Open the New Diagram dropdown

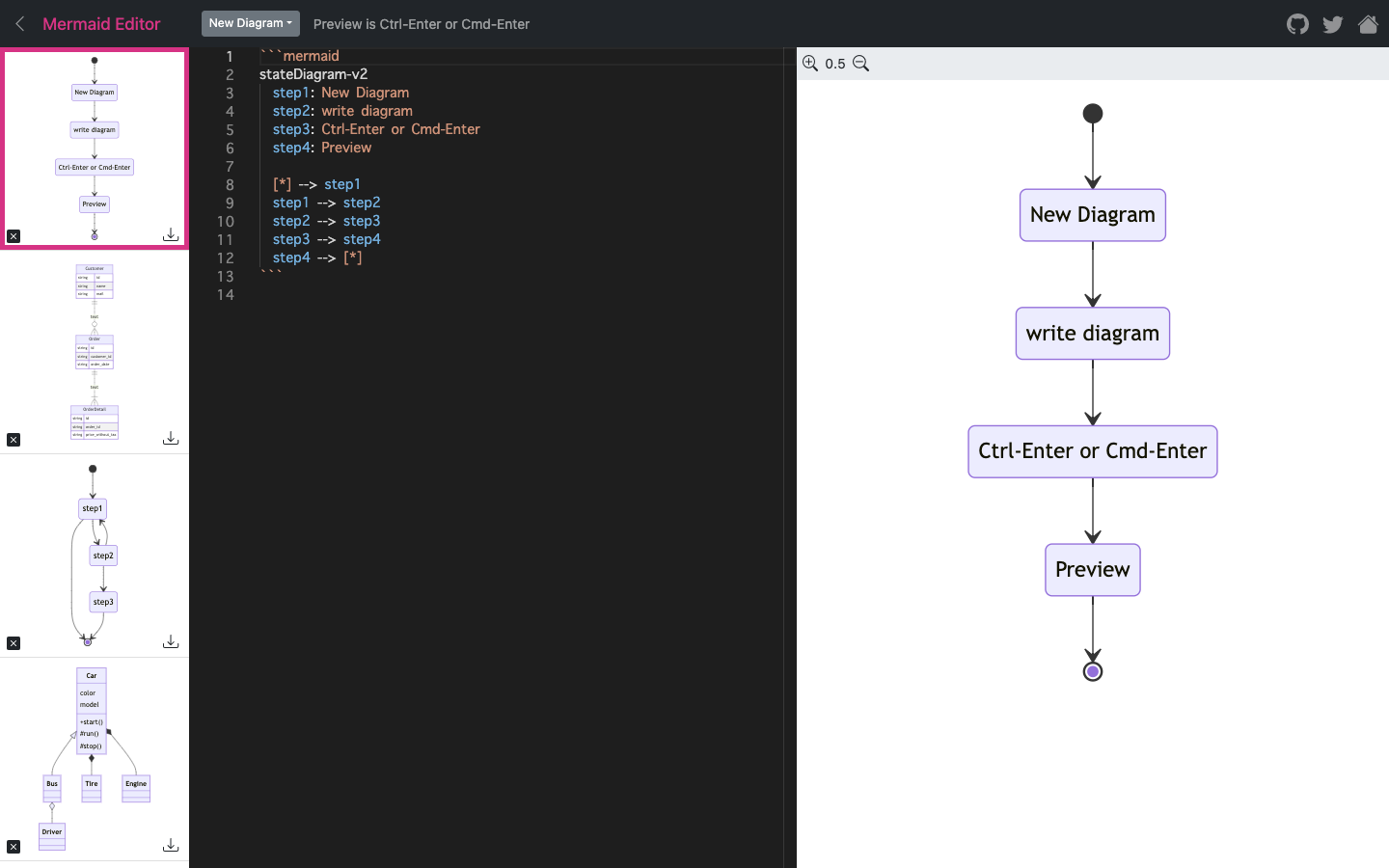coord(250,23)
